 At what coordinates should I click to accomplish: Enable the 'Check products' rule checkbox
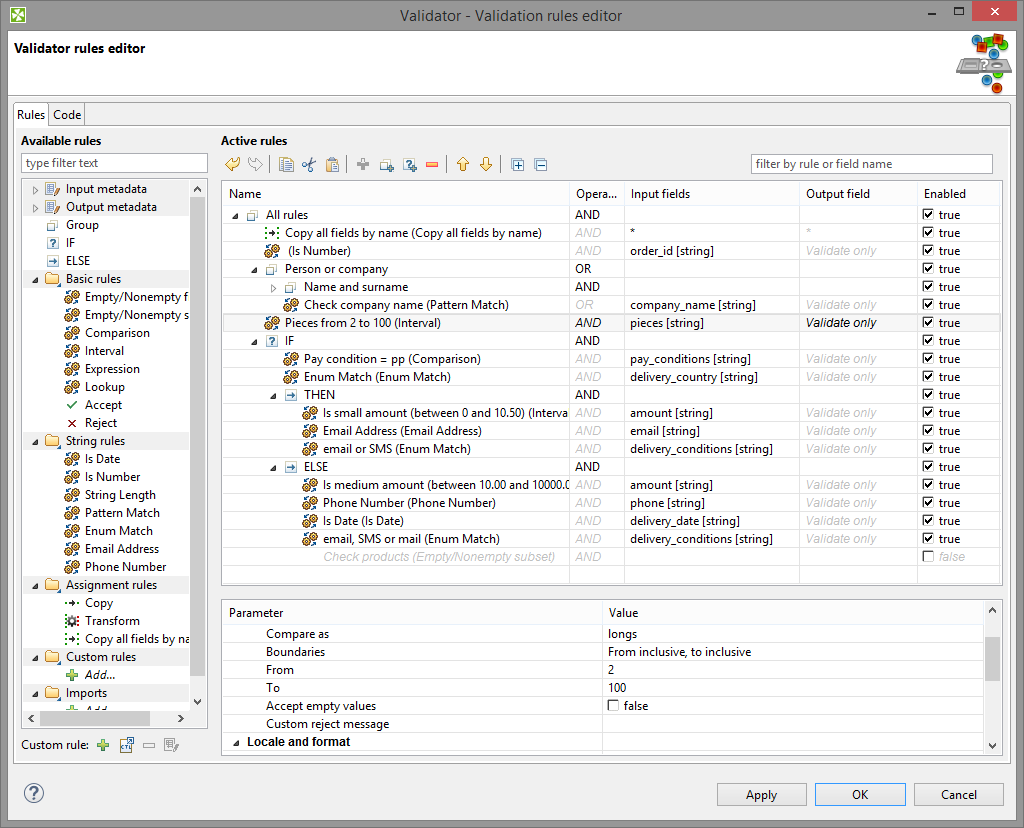(x=928, y=557)
